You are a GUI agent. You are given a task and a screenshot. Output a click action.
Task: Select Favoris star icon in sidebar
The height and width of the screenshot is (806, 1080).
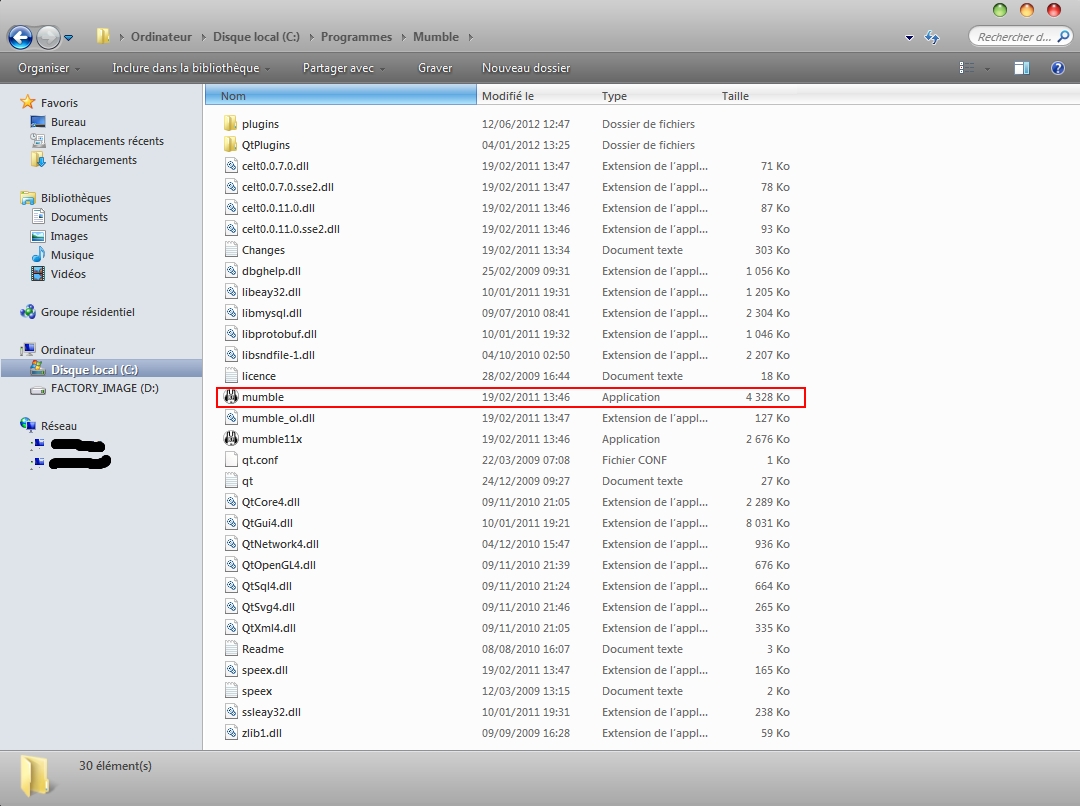tap(28, 103)
